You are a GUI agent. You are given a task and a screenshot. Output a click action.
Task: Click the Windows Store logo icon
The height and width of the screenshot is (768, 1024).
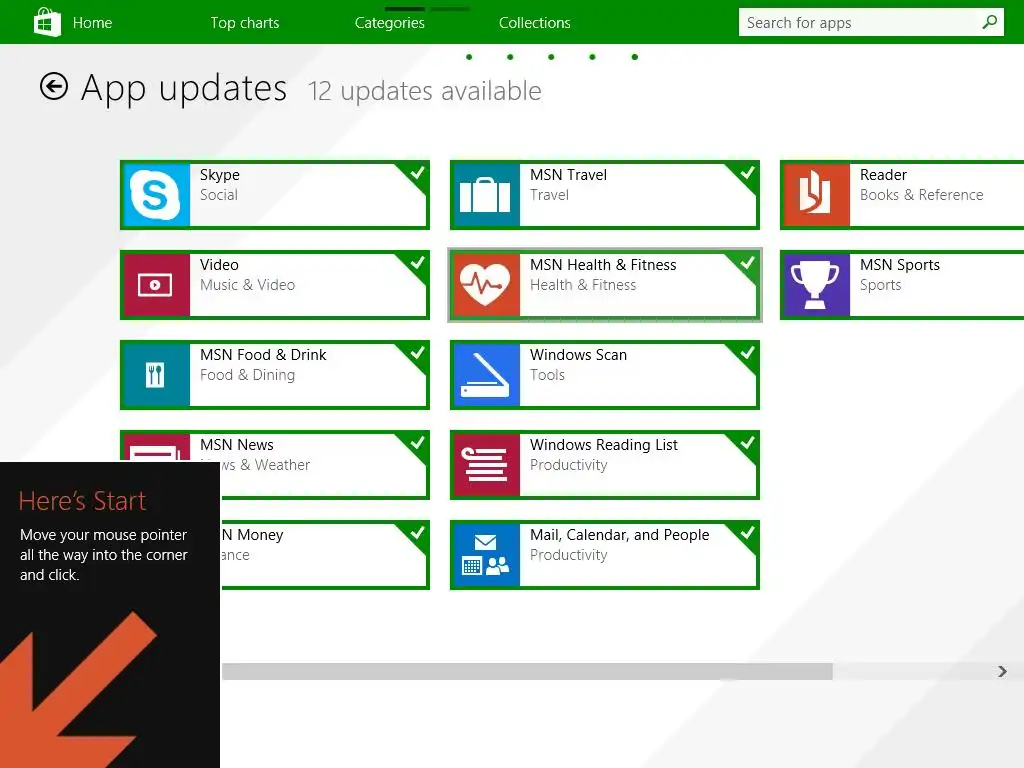pos(47,22)
